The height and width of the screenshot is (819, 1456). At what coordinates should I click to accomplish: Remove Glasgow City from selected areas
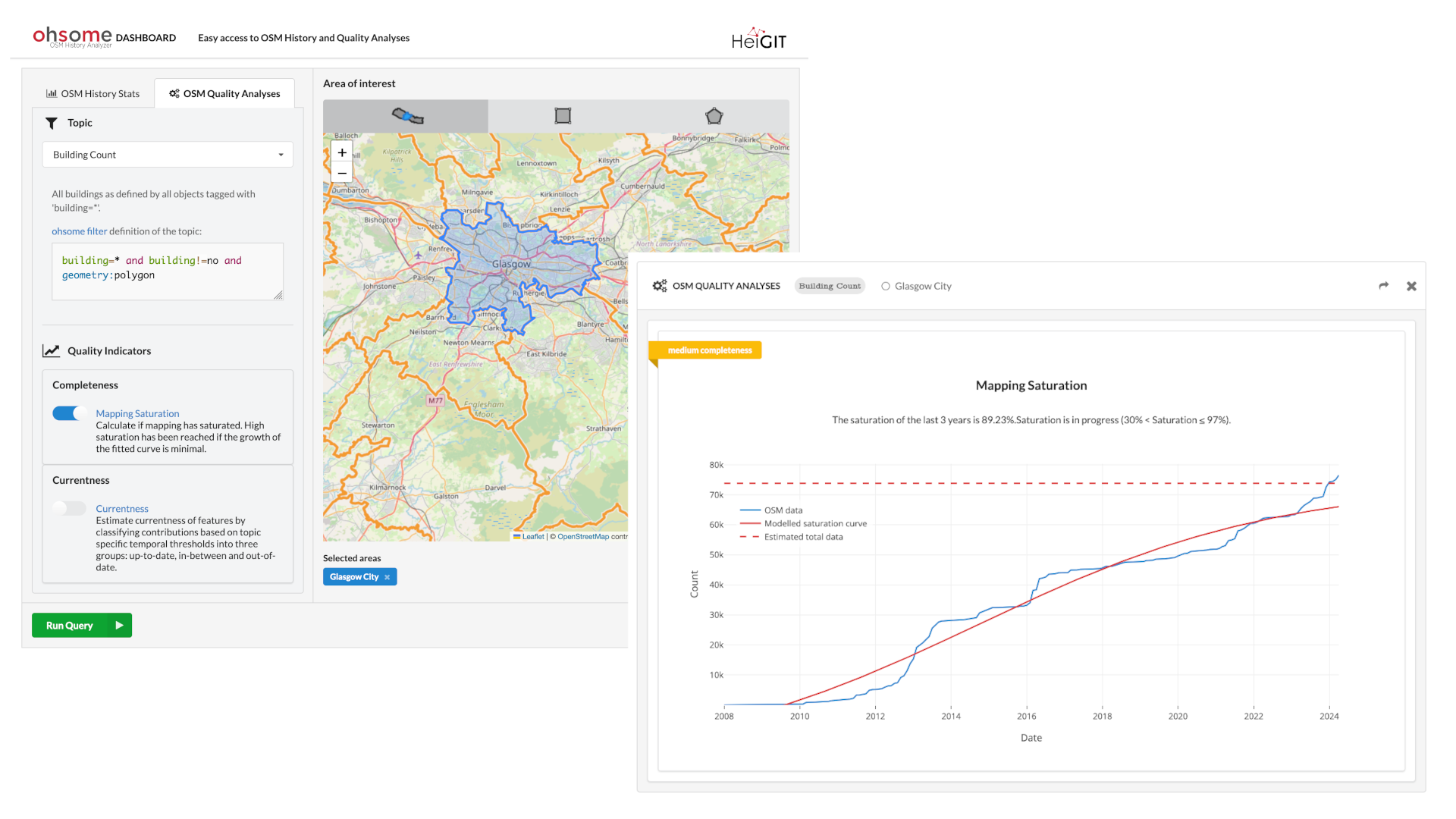(387, 577)
